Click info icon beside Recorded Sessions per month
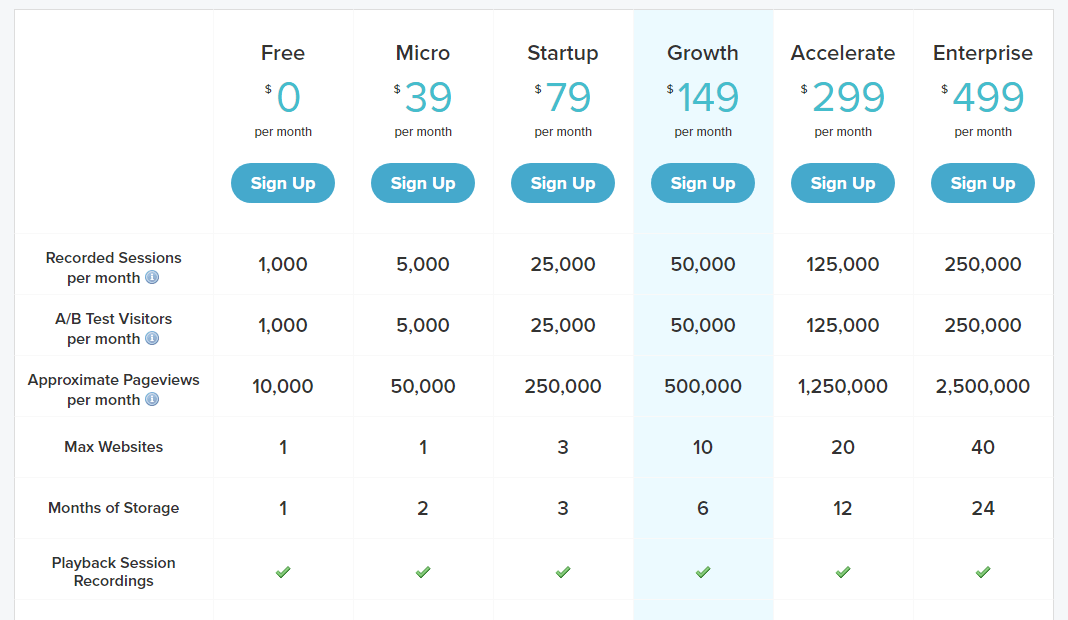 pos(152,277)
